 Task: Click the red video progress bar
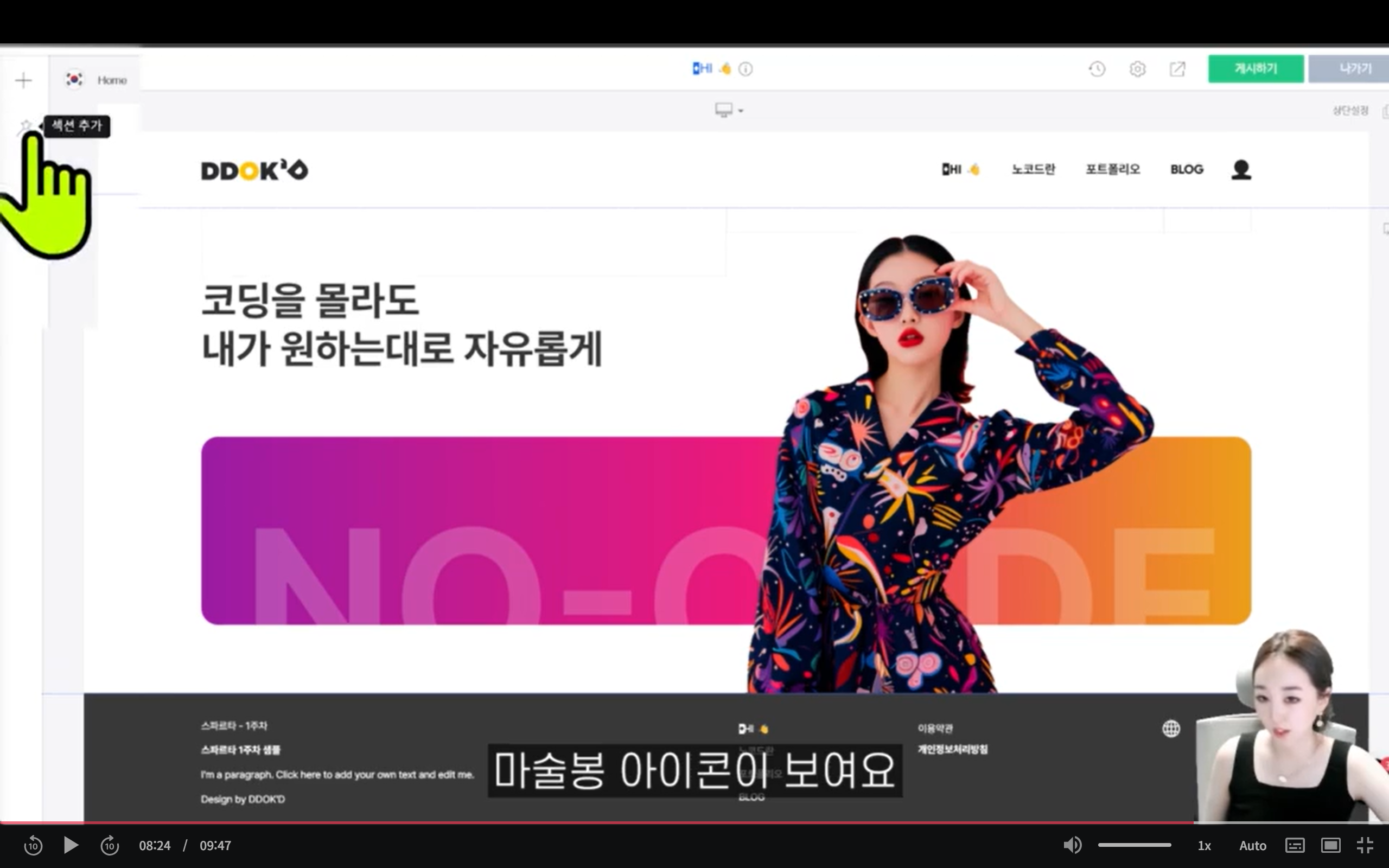tap(597, 822)
